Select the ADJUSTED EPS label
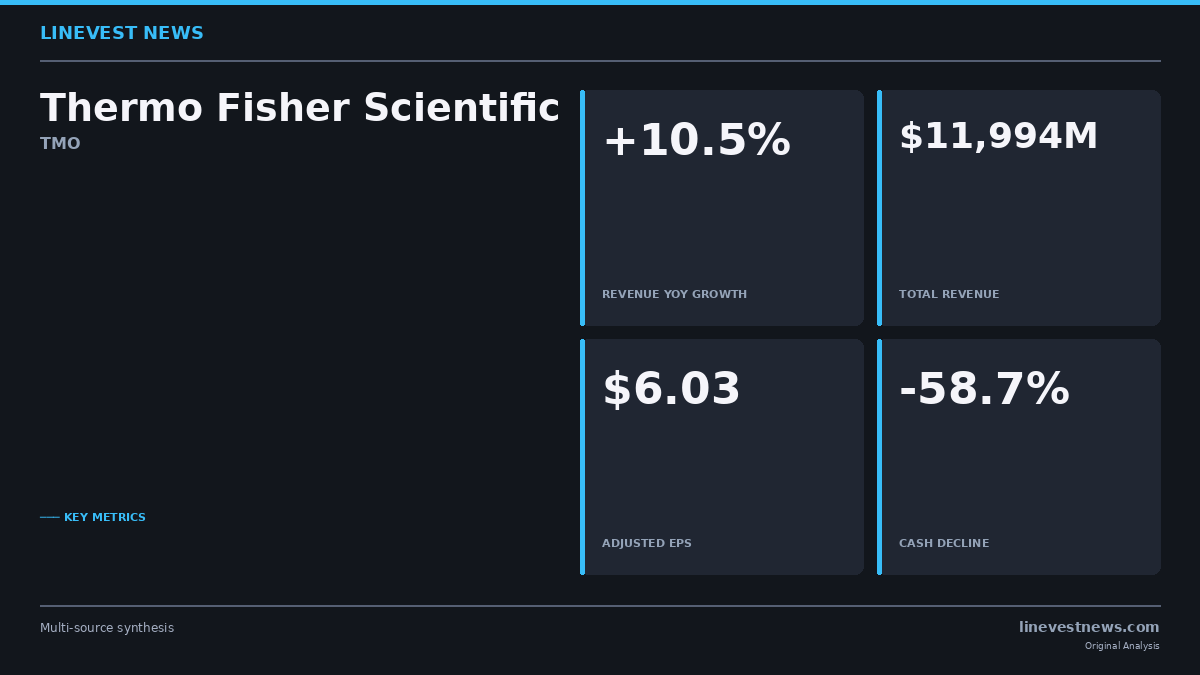 [x=647, y=544]
